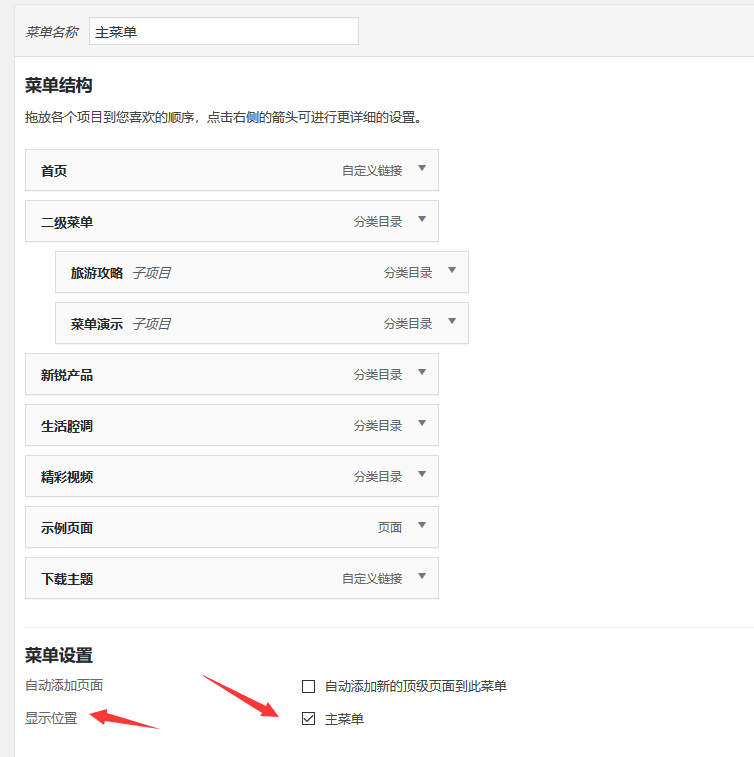754x757 pixels.
Task: Expand the 二级菜单 item settings arrow
Action: pos(422,220)
